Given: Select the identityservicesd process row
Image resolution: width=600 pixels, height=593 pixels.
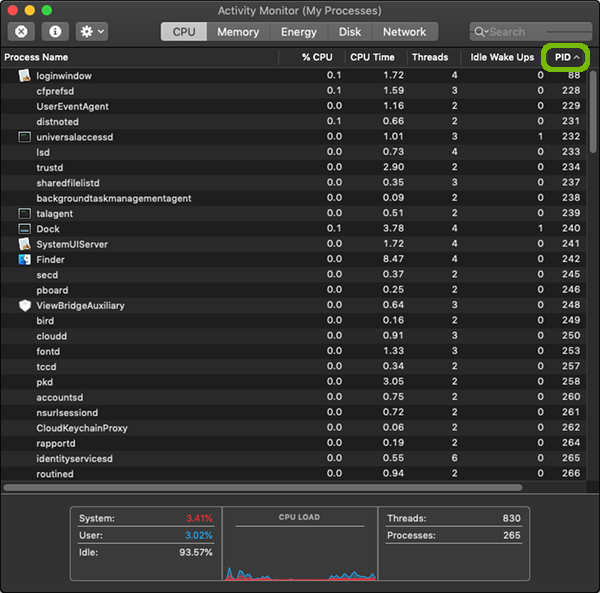Looking at the screenshot, I should (293, 458).
